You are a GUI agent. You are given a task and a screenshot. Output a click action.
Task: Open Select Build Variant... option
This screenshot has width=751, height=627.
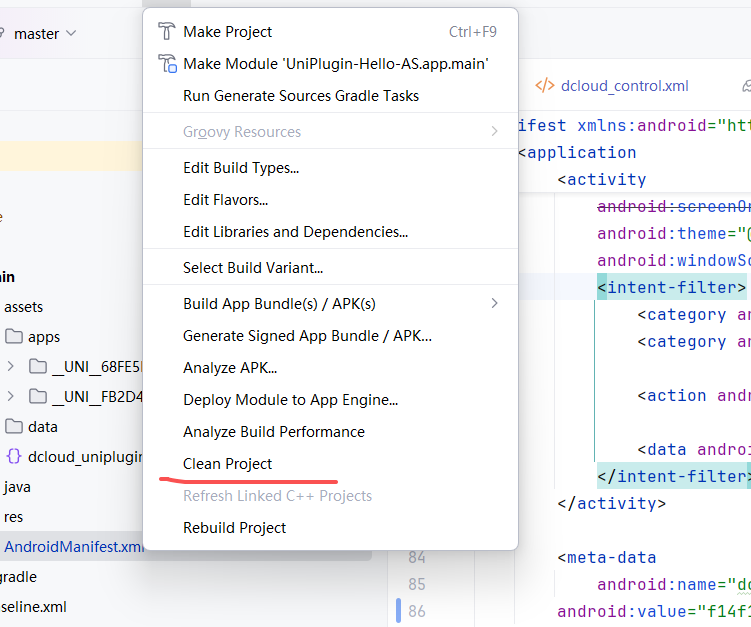point(253,268)
